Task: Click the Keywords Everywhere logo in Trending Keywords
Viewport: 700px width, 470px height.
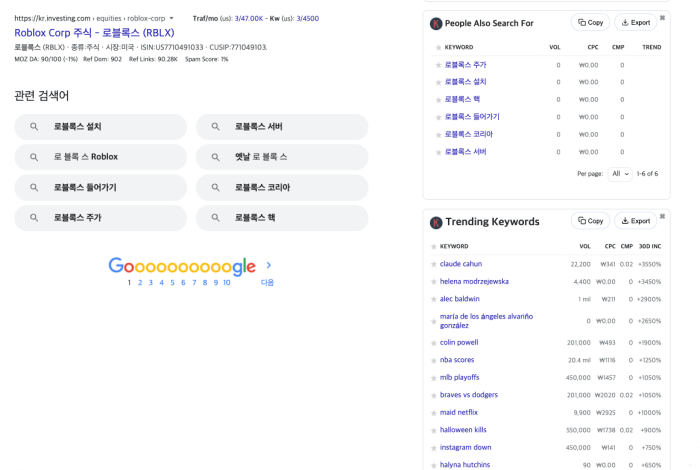Action: point(436,222)
